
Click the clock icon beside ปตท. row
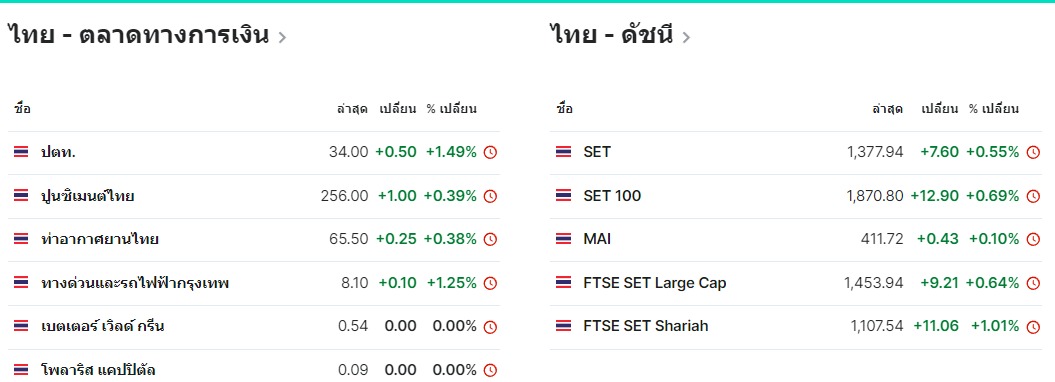tap(490, 153)
